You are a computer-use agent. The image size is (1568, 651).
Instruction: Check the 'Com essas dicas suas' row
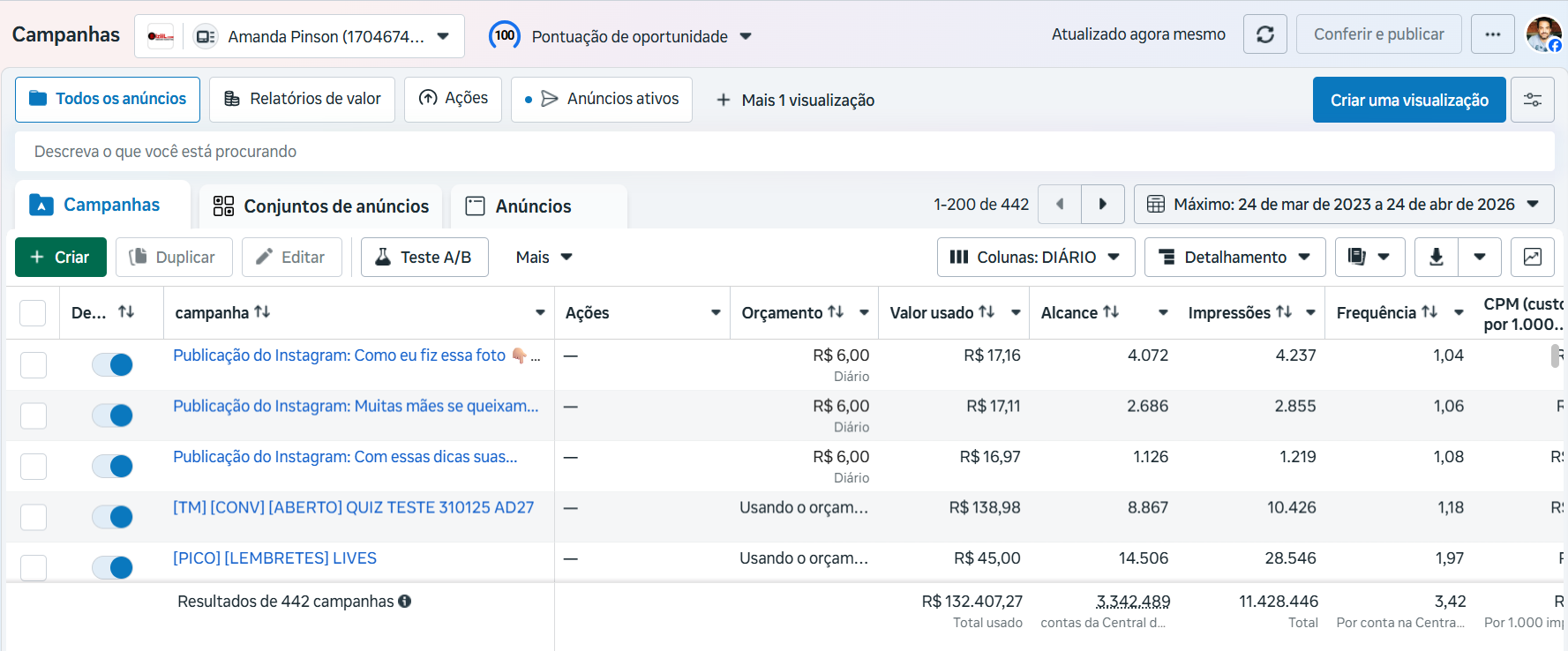pos(34,466)
